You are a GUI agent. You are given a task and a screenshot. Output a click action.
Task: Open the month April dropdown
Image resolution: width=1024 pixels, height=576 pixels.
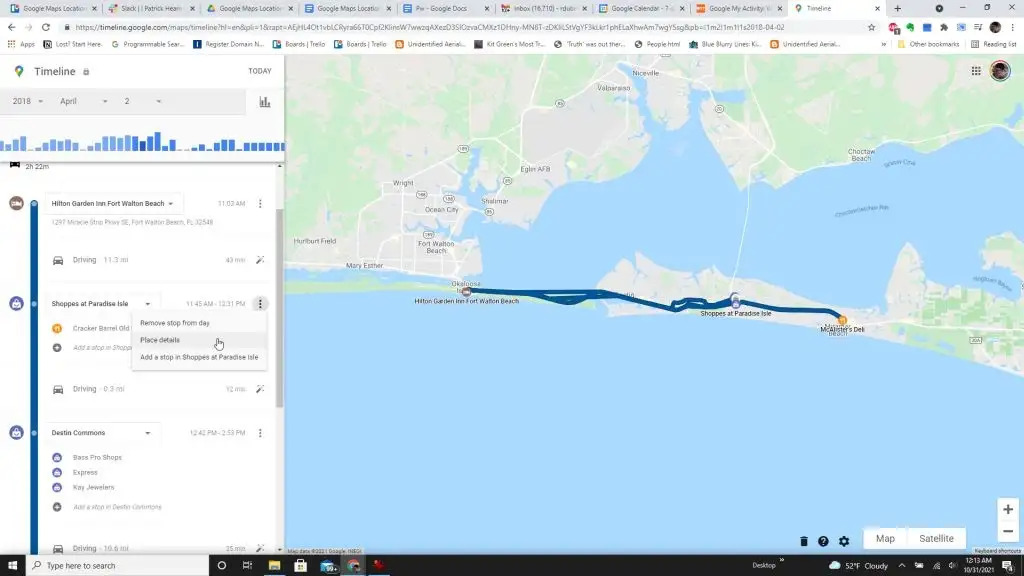[x=84, y=101]
